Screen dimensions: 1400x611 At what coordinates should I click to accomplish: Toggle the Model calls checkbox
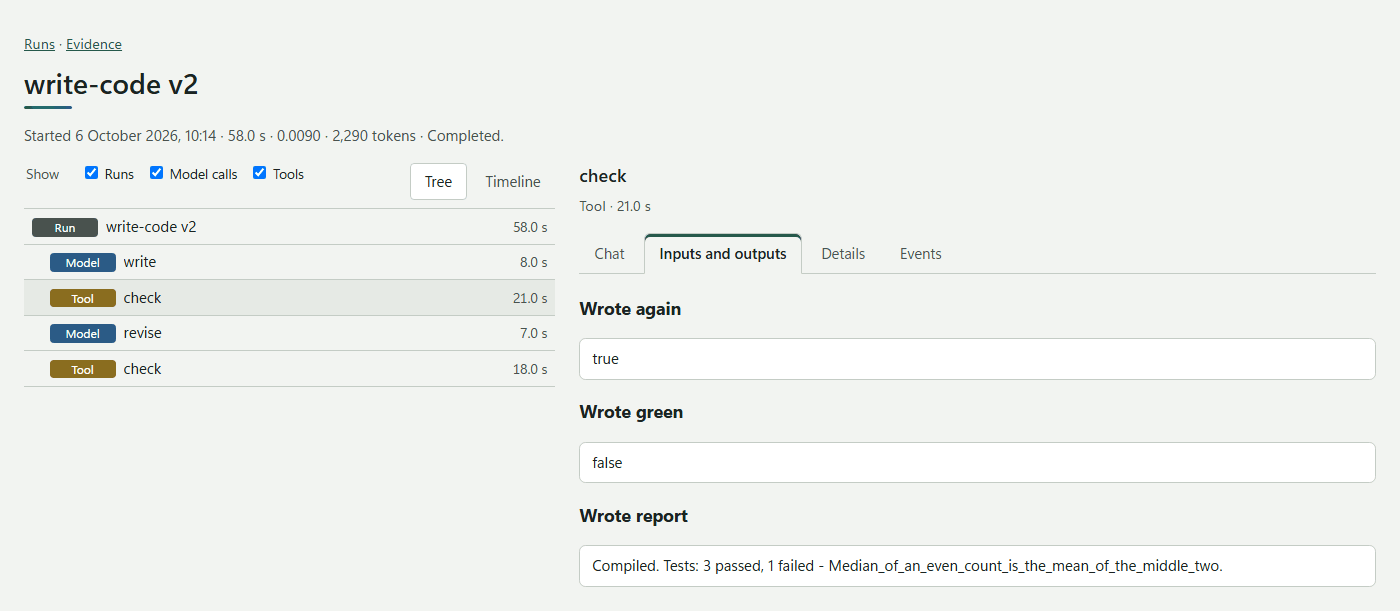pos(157,173)
